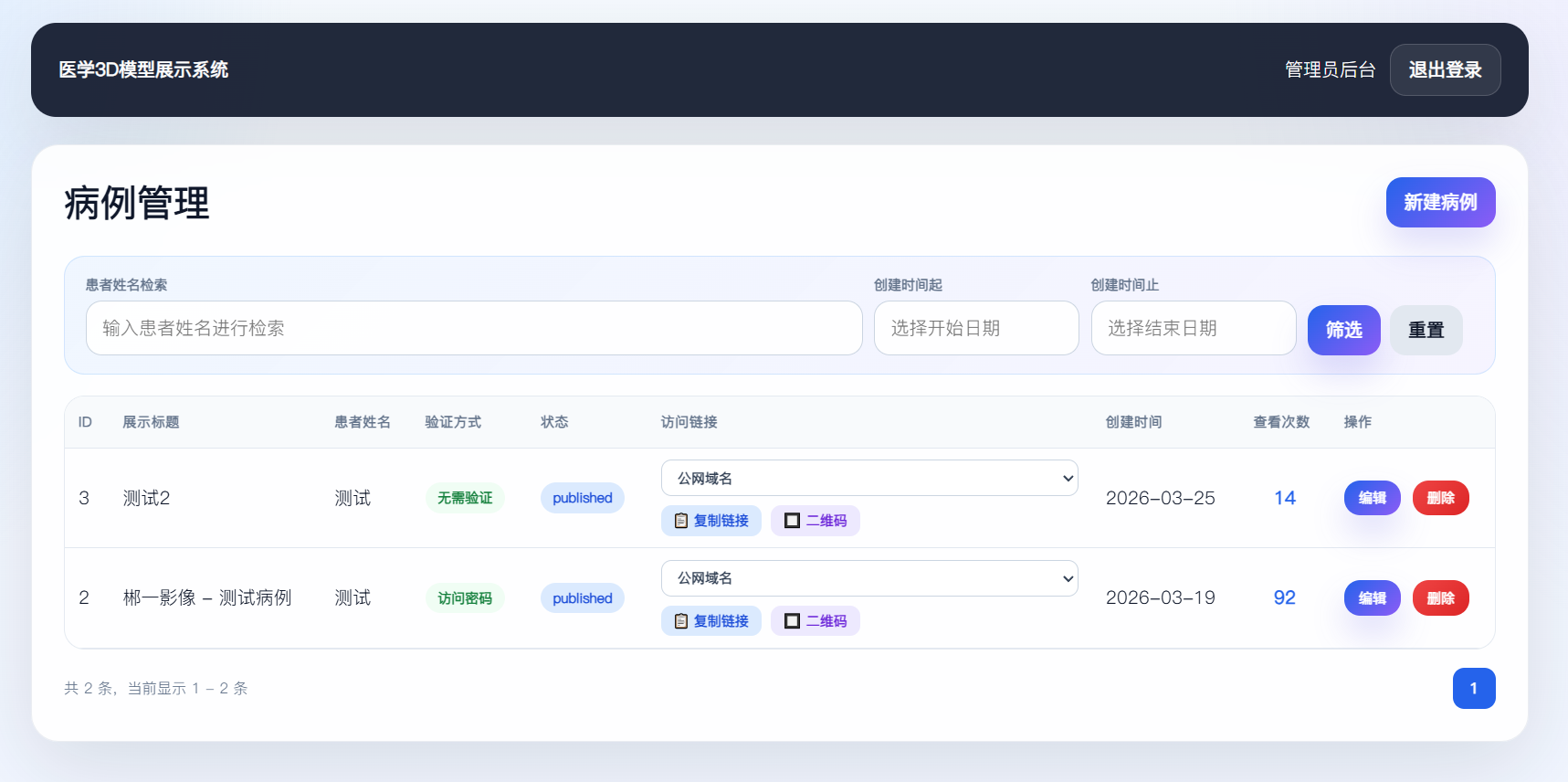This screenshot has width=1568, height=782.
Task: Expand 公网域名 dropdown for 郴一影像 row
Action: pyautogui.click(x=868, y=578)
